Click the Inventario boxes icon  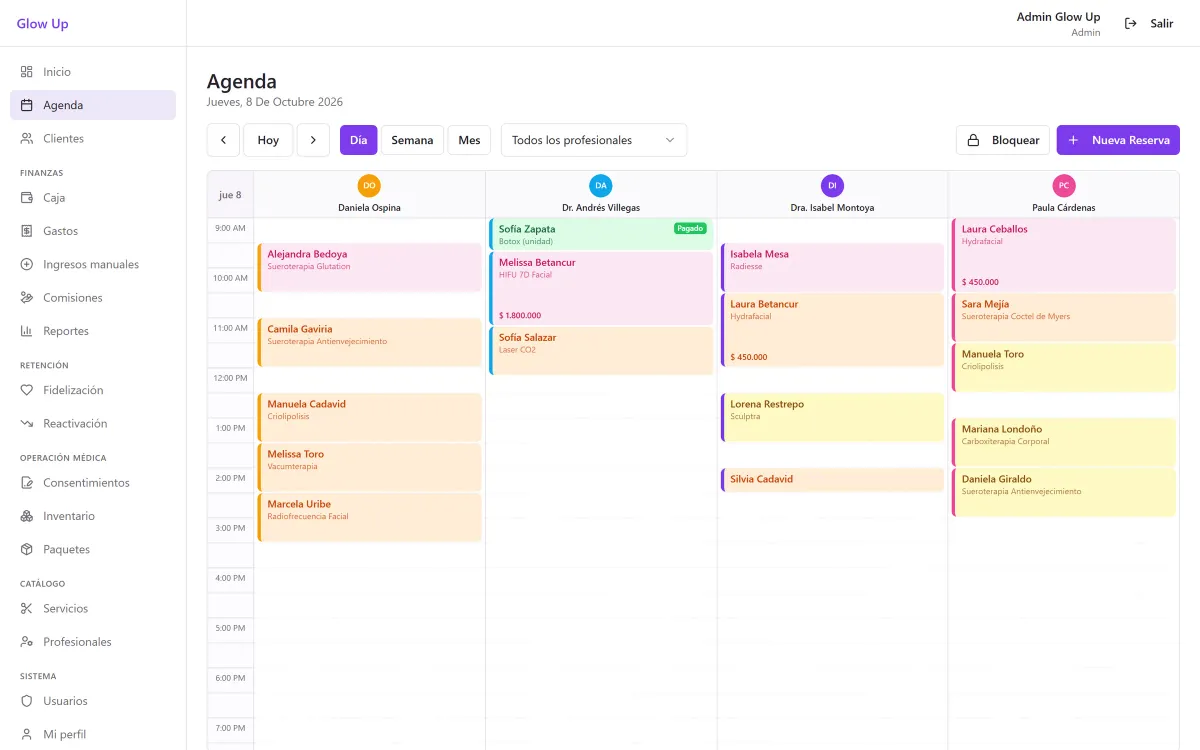point(27,516)
